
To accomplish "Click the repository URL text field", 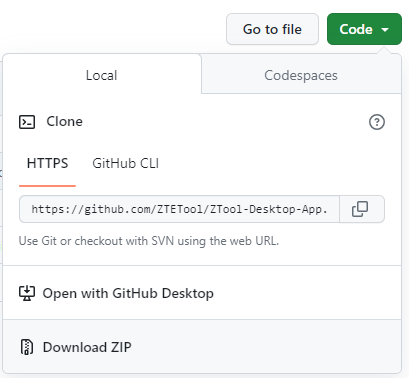I will (x=179, y=209).
